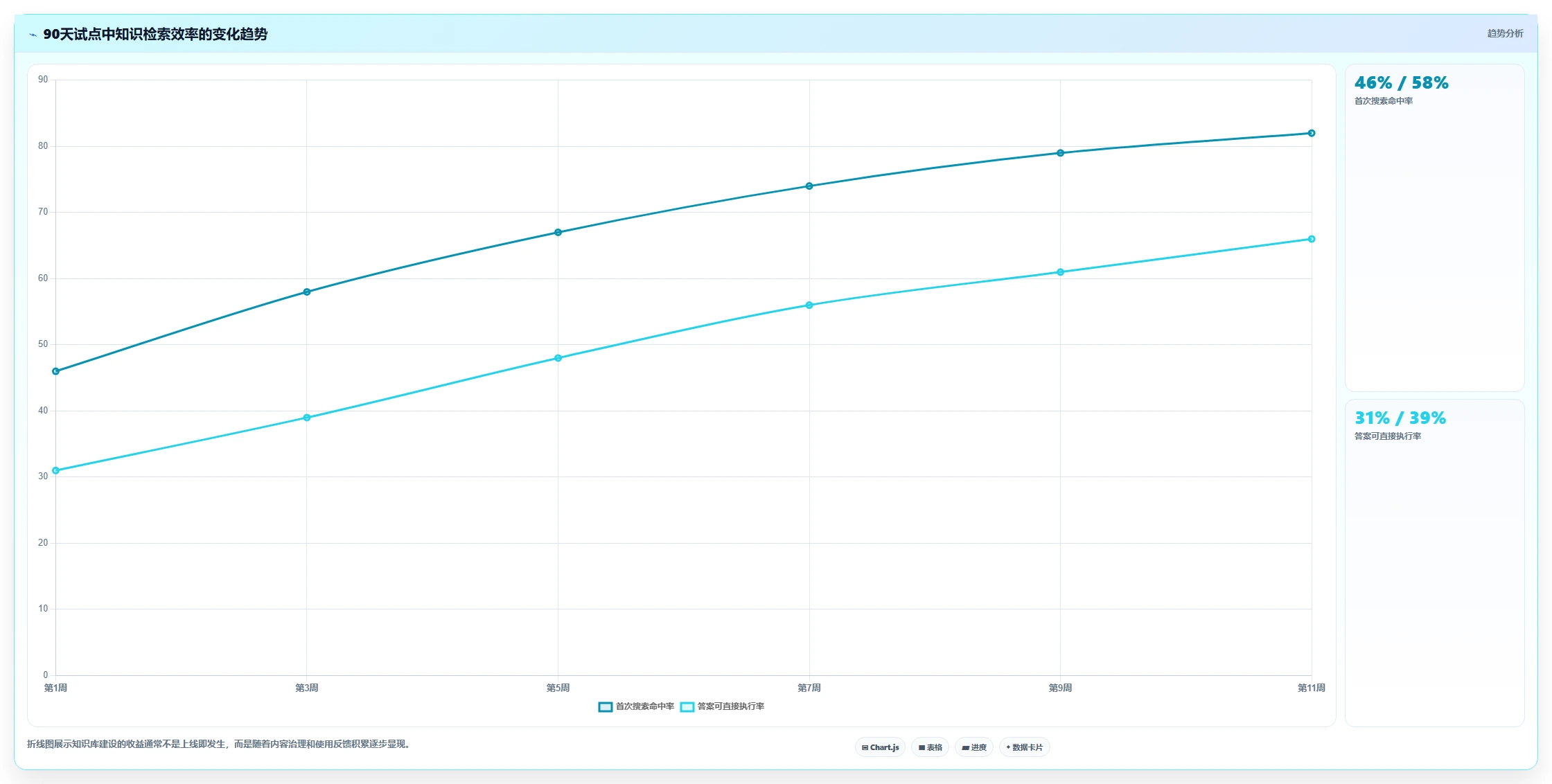Click the 第1周 point on the dark teal line

[x=56, y=371]
